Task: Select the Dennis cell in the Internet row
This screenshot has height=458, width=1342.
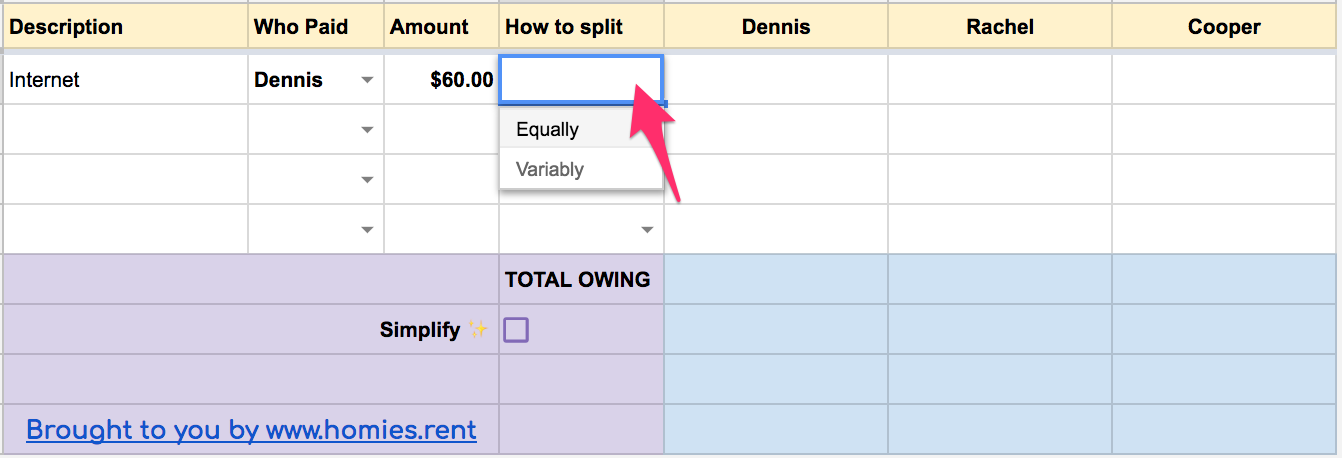Action: (776, 80)
